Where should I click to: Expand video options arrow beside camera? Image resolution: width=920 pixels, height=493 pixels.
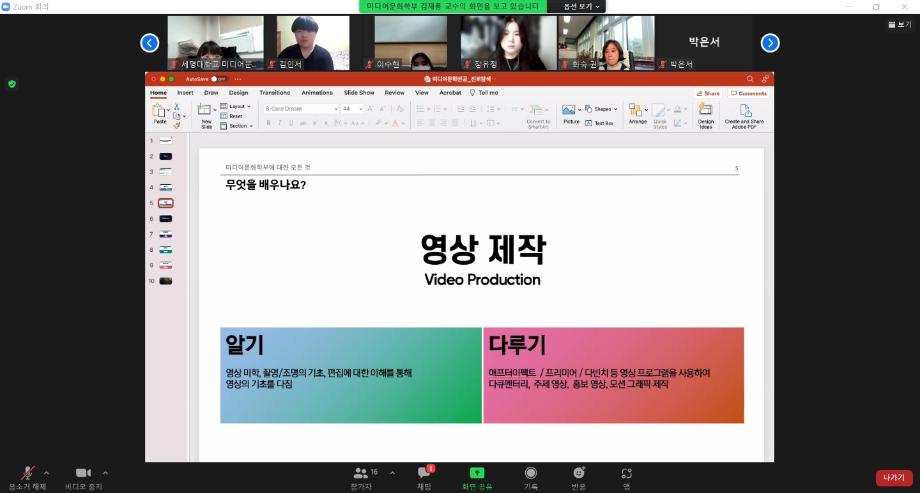pos(105,472)
